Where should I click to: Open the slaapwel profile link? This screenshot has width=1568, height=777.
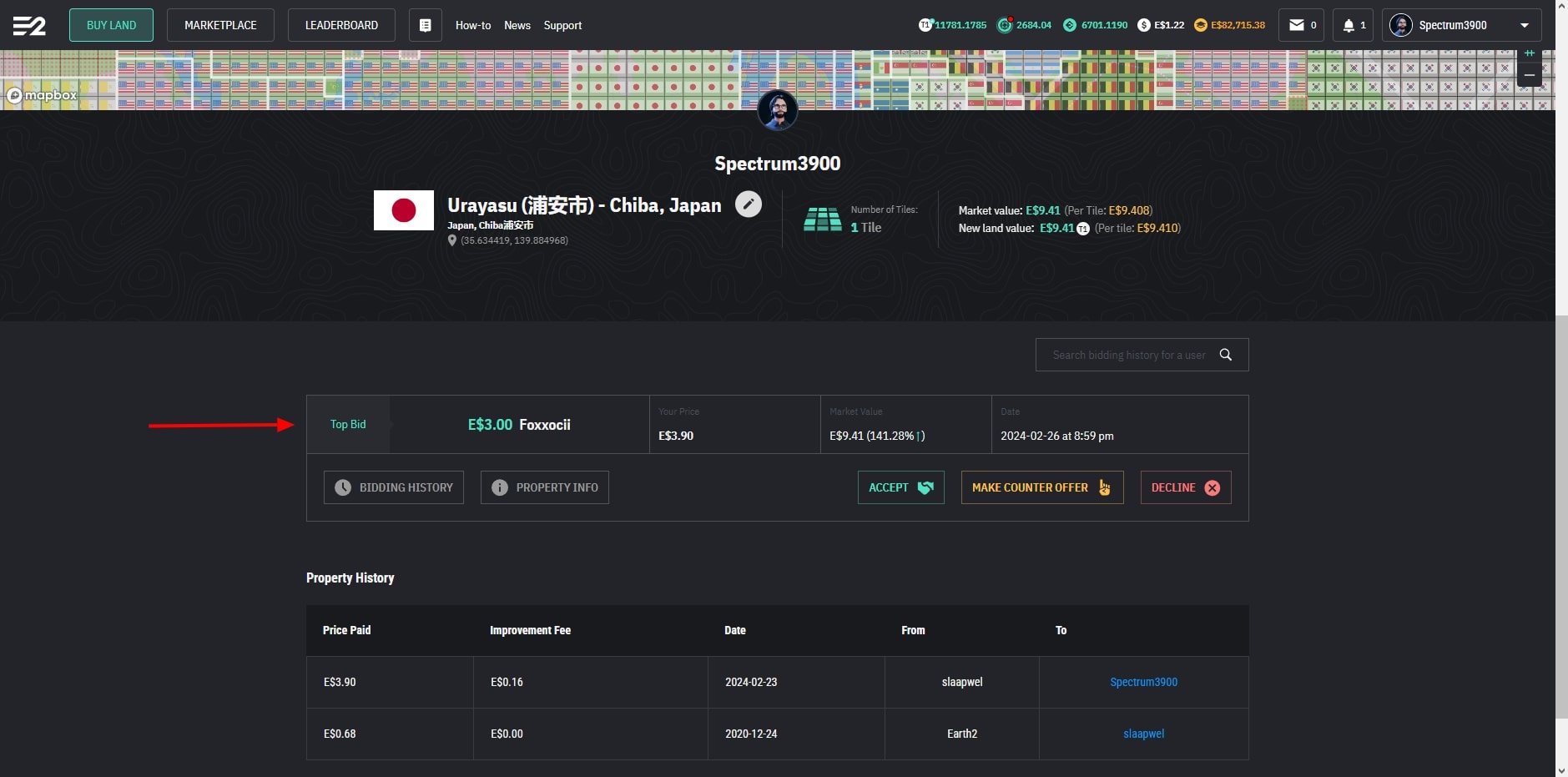[x=1143, y=734]
